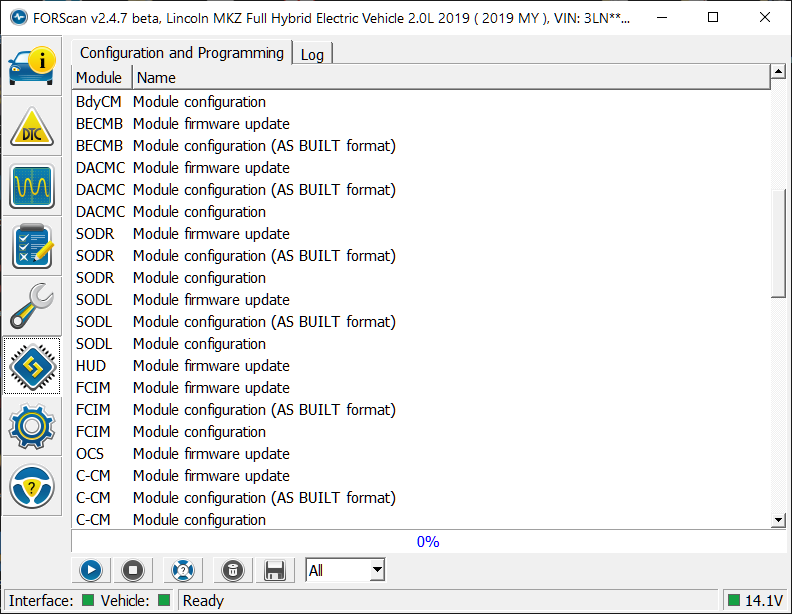Select SODL Module configuration (AS BUILT format)
Image resolution: width=792 pixels, height=614 pixels.
(421, 322)
